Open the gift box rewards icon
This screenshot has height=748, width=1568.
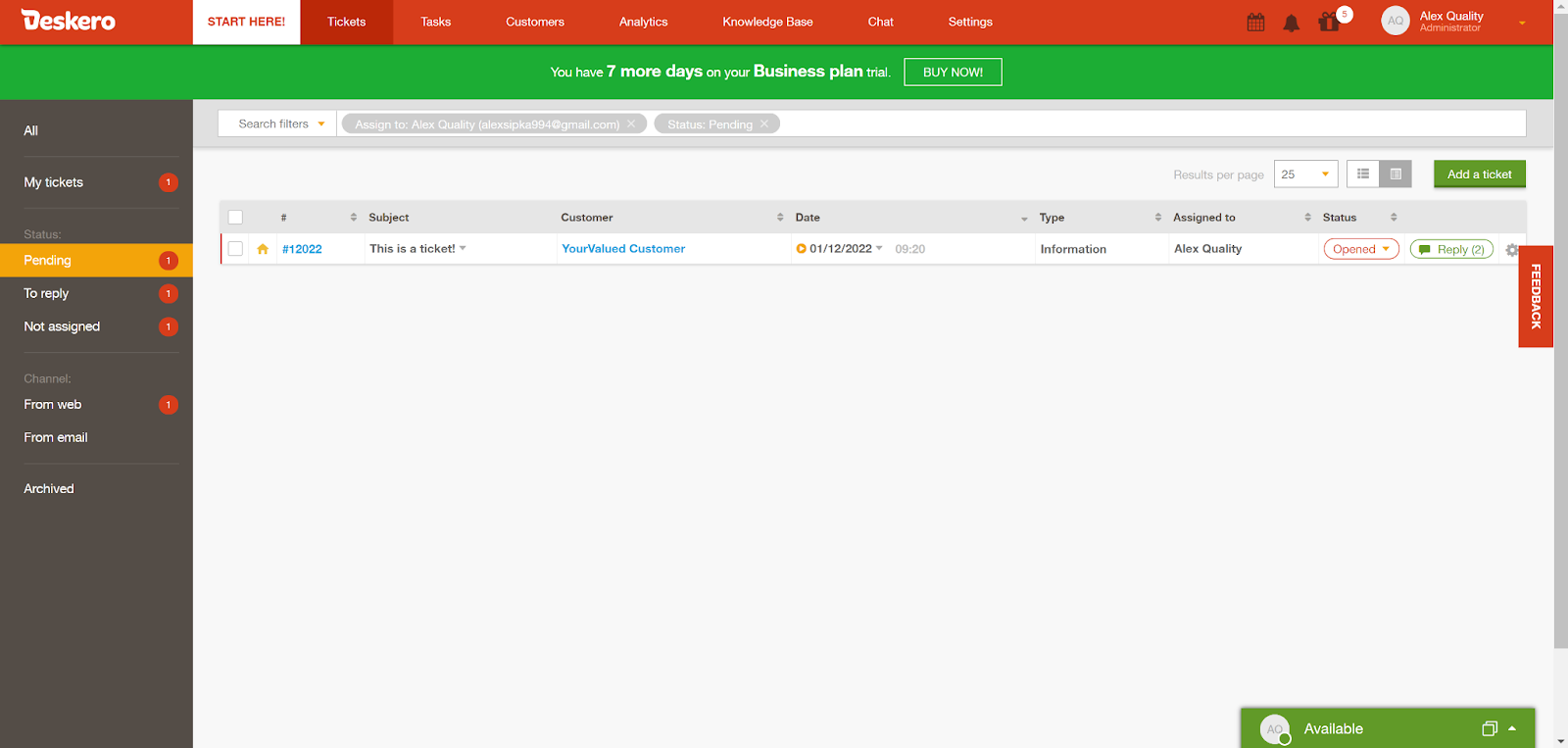[1329, 23]
